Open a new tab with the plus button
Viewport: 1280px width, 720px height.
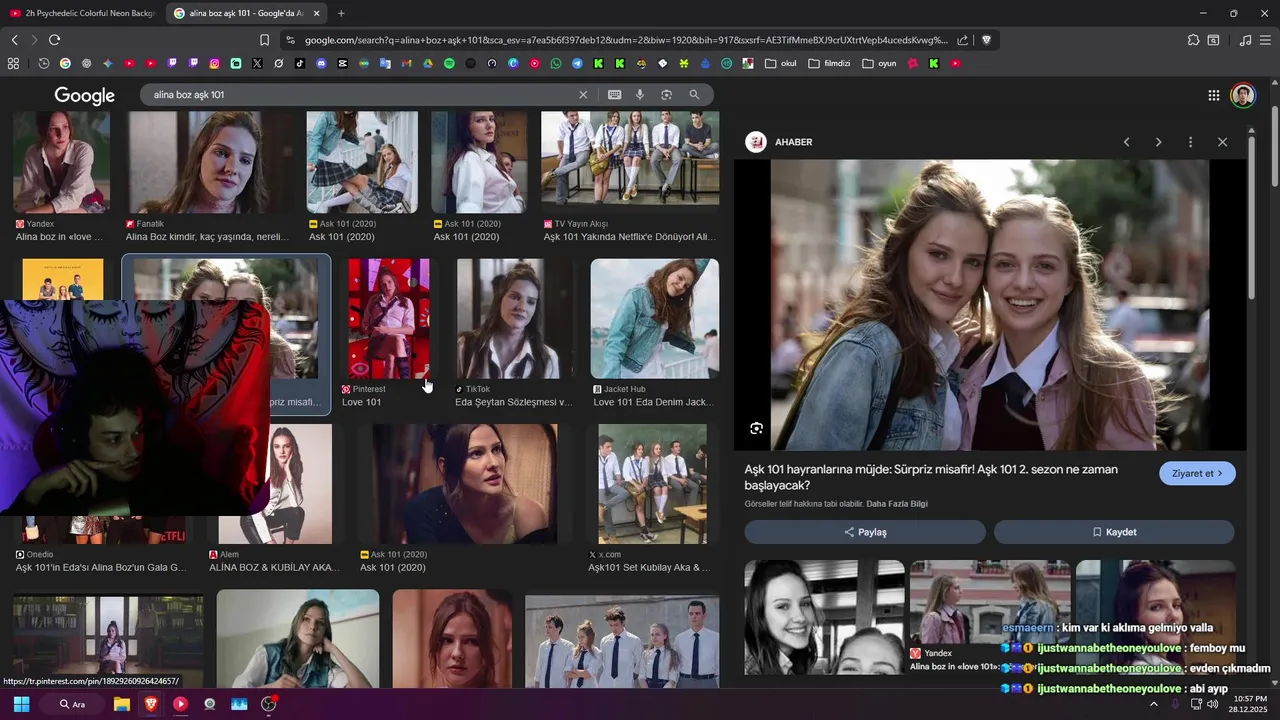click(x=341, y=13)
